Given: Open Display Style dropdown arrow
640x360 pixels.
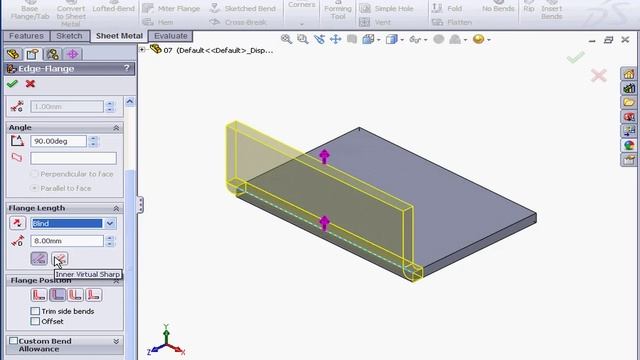Looking at the screenshot, I should pyautogui.click(x=402, y=40).
